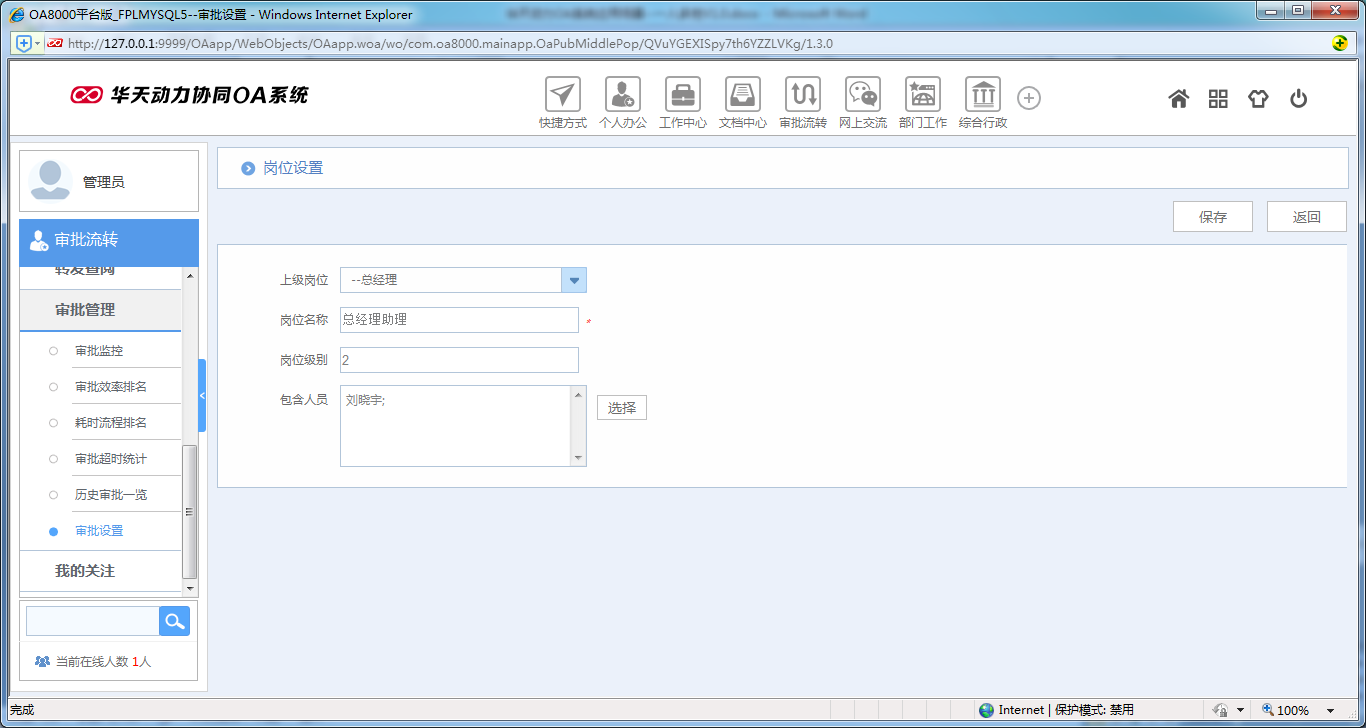
Task: Expand the 我的关注 menu section
Action: pyautogui.click(x=85, y=571)
